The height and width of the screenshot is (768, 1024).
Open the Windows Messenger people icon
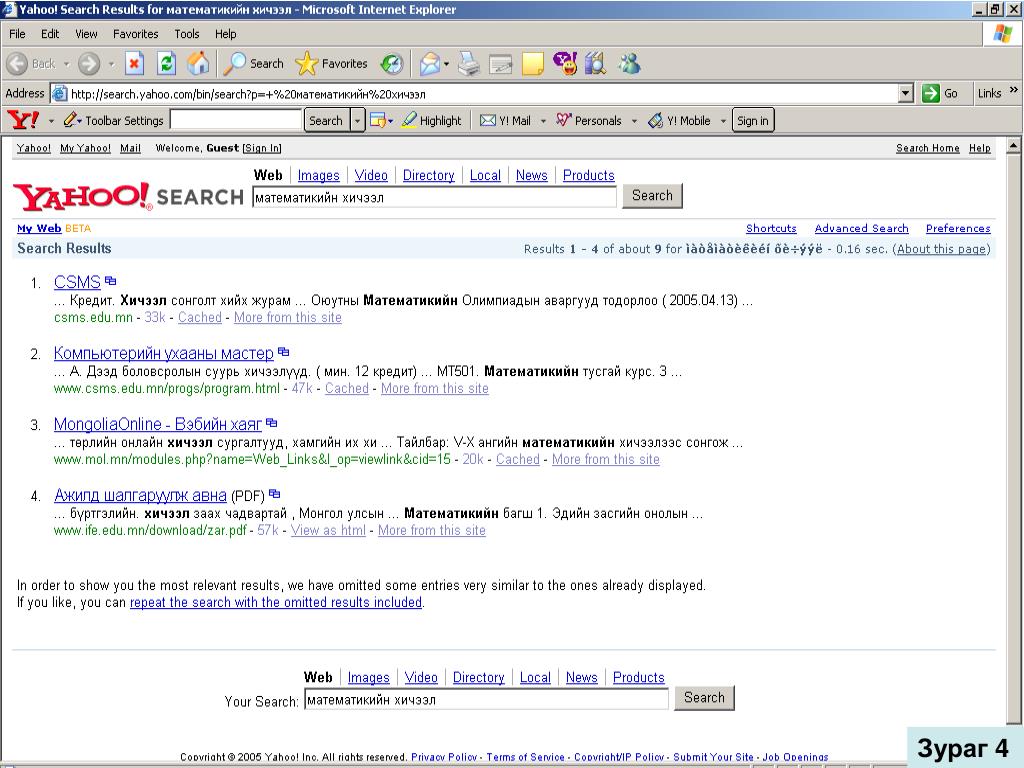tap(629, 63)
